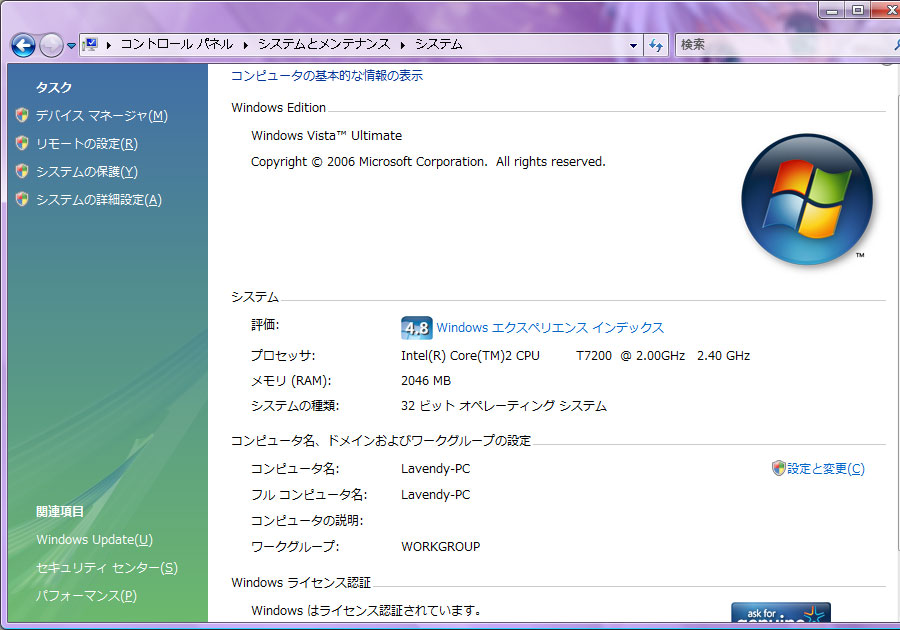The width and height of the screenshot is (900, 630).
Task: Click the 4.8 experience score badge
Action: (x=417, y=328)
